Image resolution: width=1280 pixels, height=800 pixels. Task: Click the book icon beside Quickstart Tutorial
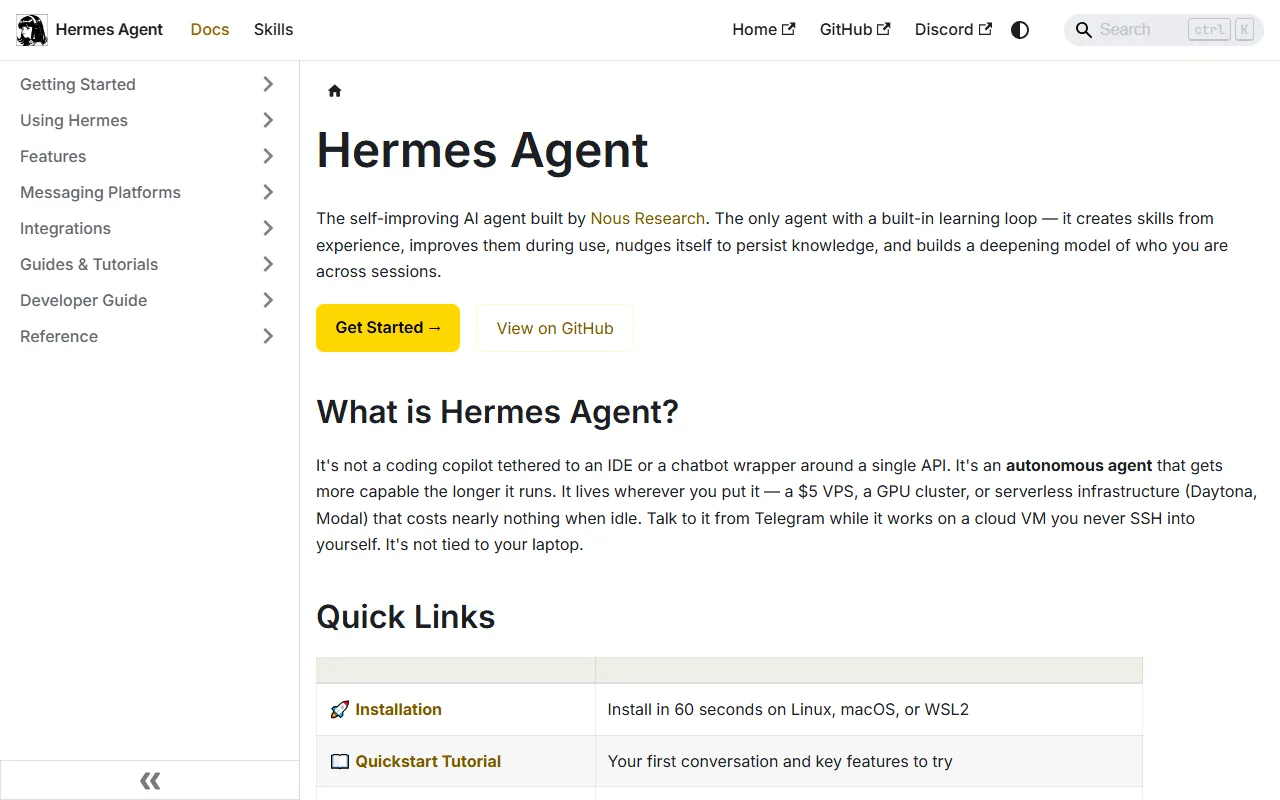coord(340,762)
